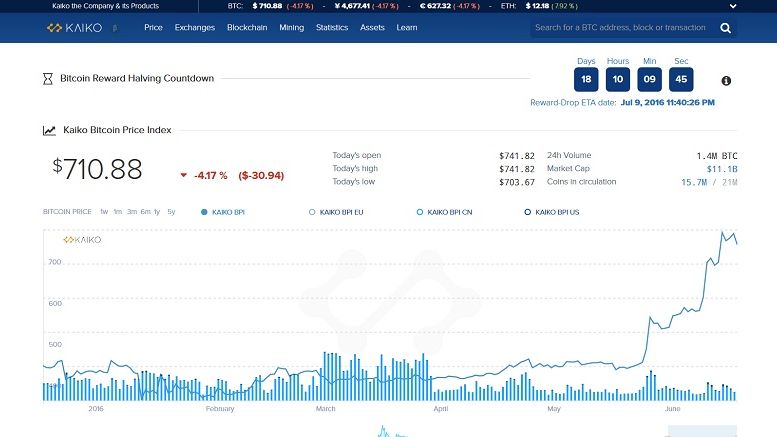777x437 pixels.
Task: Expand the top ticker bar chevron
Action: click(x=733, y=6)
